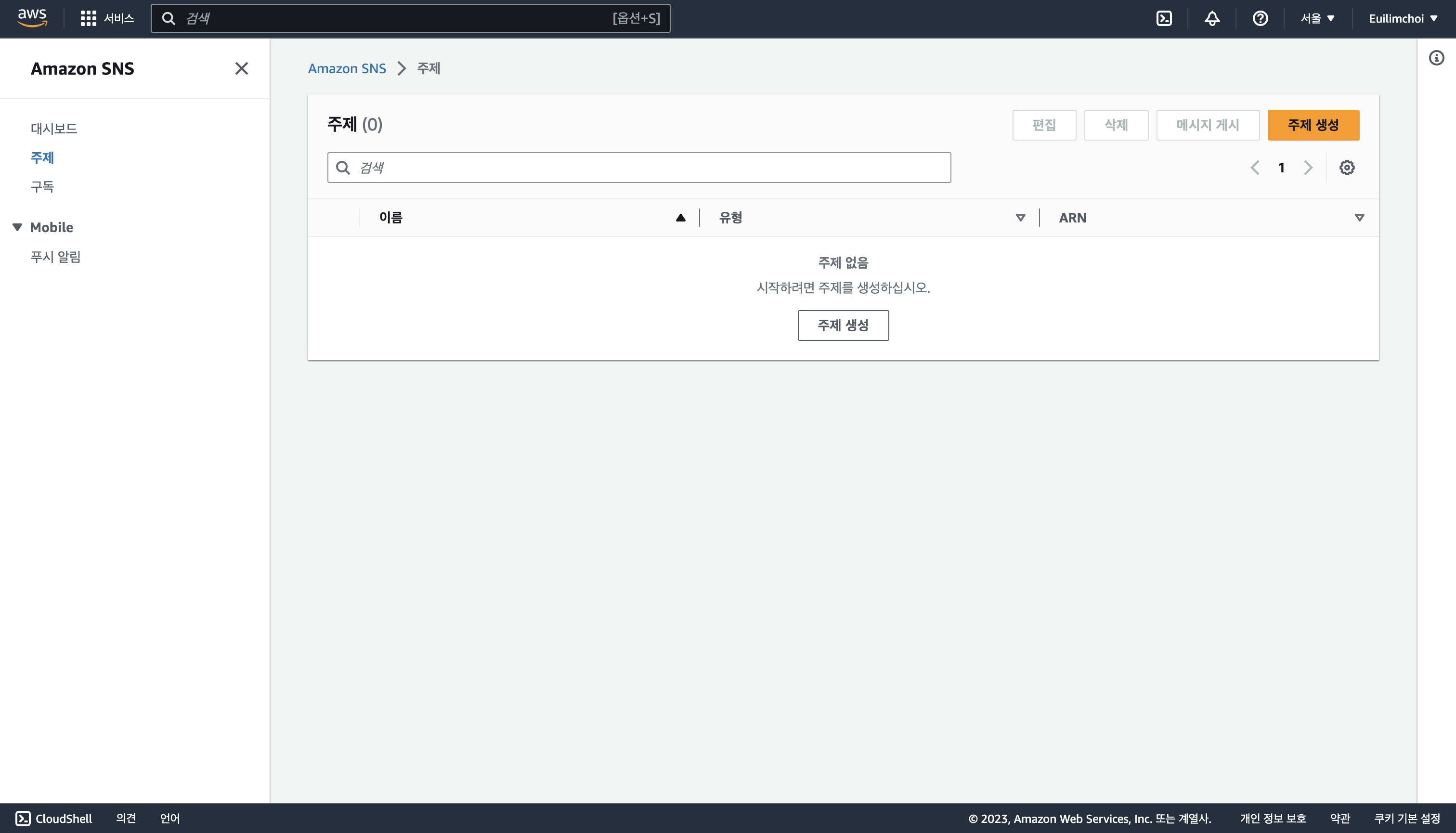
Task: Close the Amazon SNS side navigation
Action: (x=241, y=69)
